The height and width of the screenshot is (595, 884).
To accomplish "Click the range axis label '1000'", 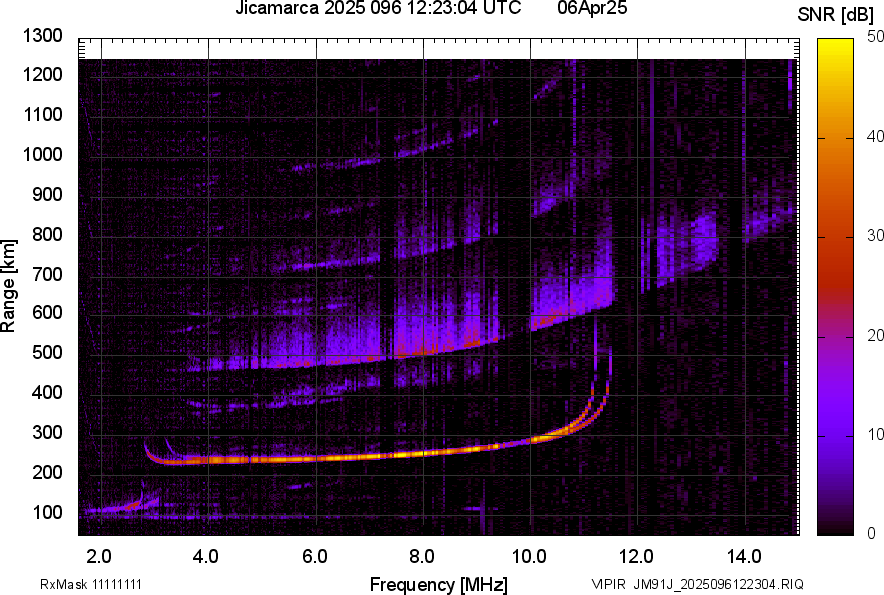I will [43, 154].
